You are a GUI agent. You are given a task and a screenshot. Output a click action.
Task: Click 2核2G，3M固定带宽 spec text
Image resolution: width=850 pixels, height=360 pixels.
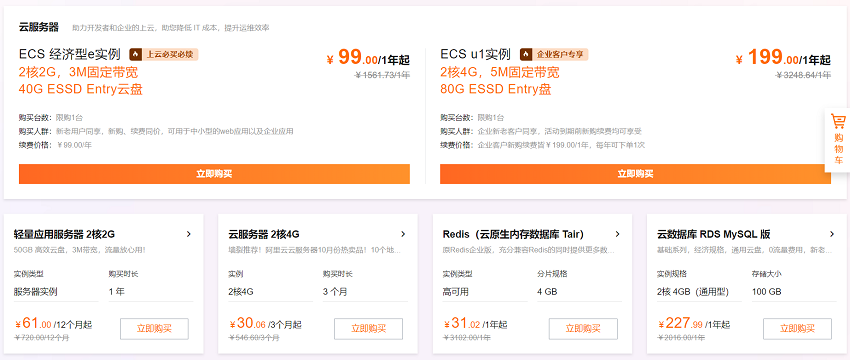click(x=79, y=72)
